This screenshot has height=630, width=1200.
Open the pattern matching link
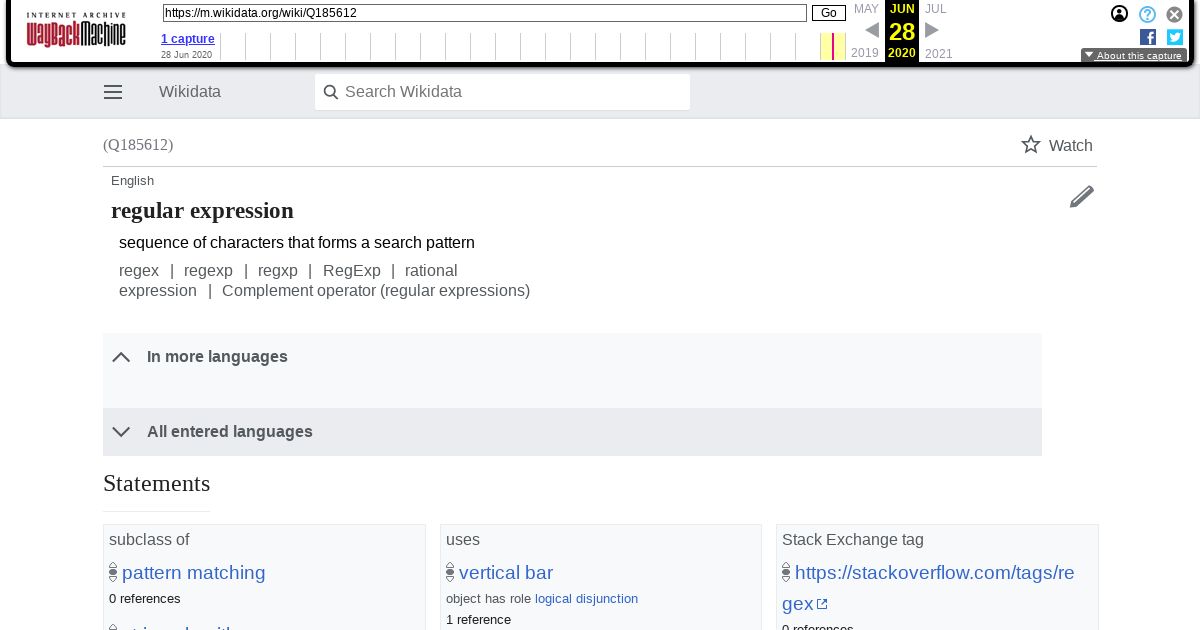click(x=194, y=573)
